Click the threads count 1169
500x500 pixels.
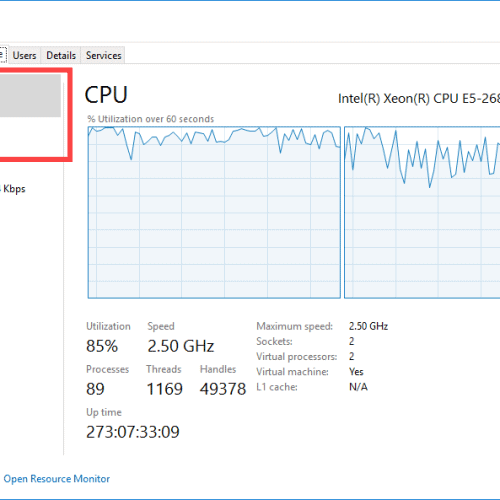(x=165, y=389)
